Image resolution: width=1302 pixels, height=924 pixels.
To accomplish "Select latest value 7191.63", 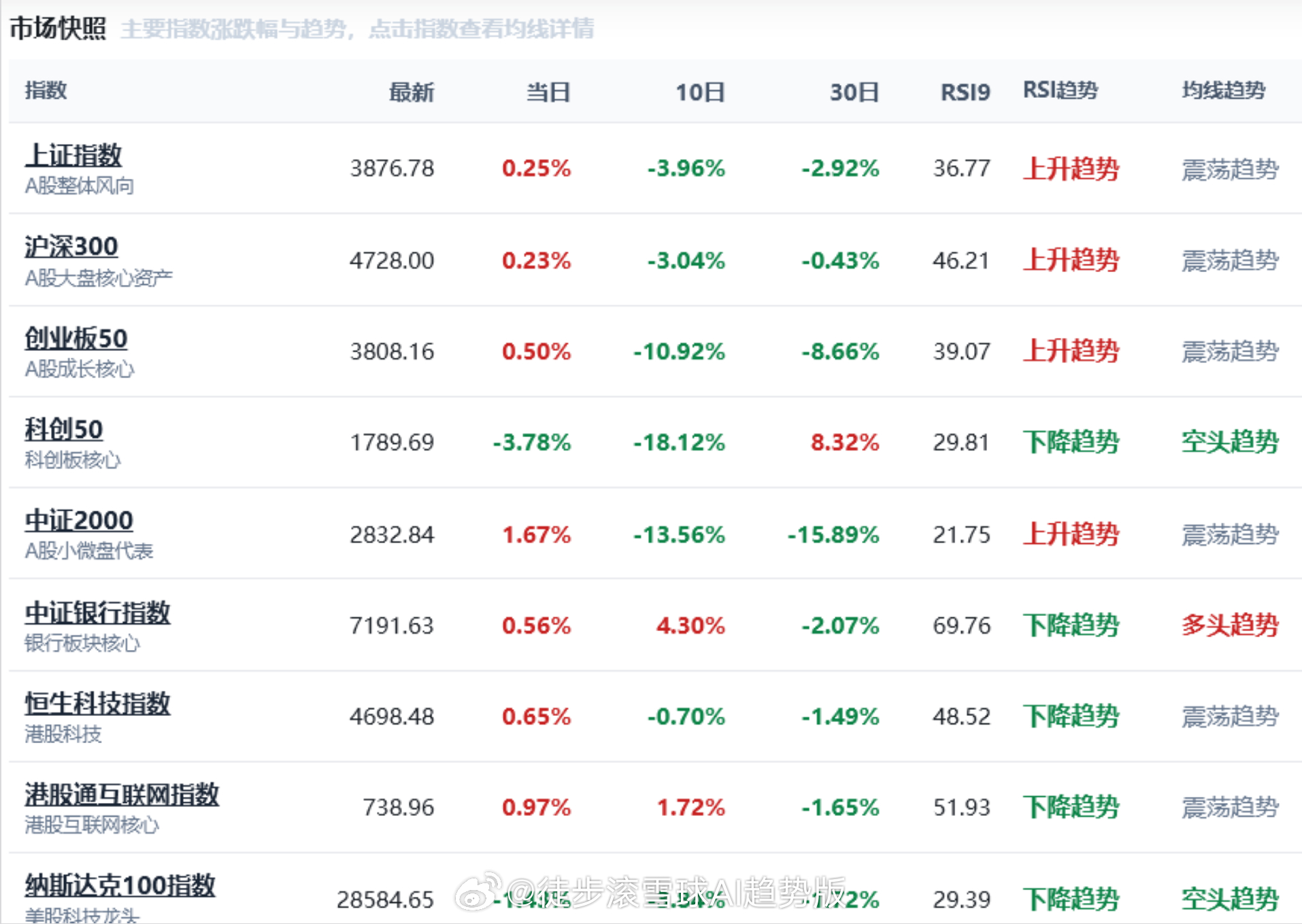I will pos(392,626).
